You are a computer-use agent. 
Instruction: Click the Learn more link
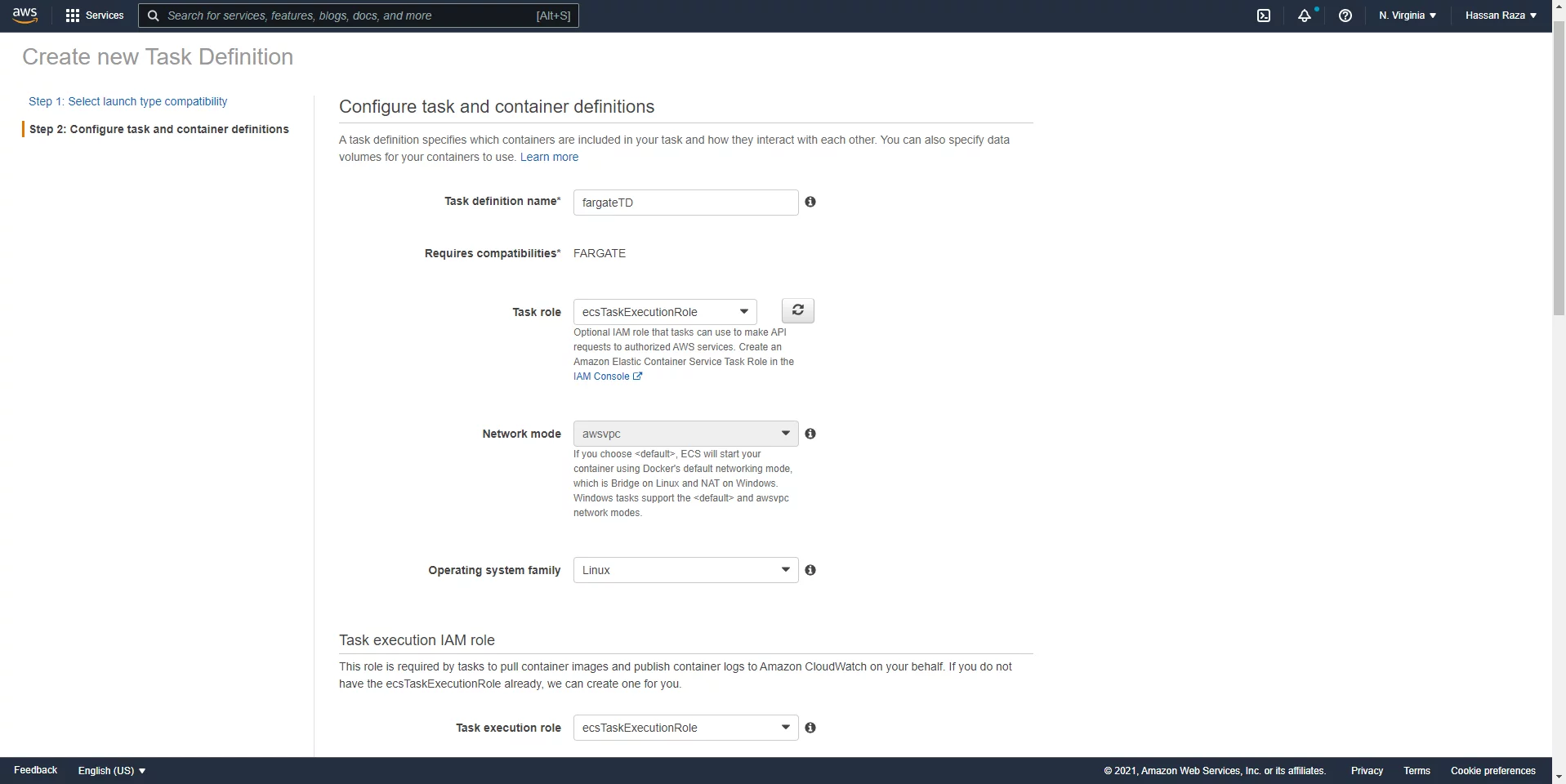(x=549, y=157)
